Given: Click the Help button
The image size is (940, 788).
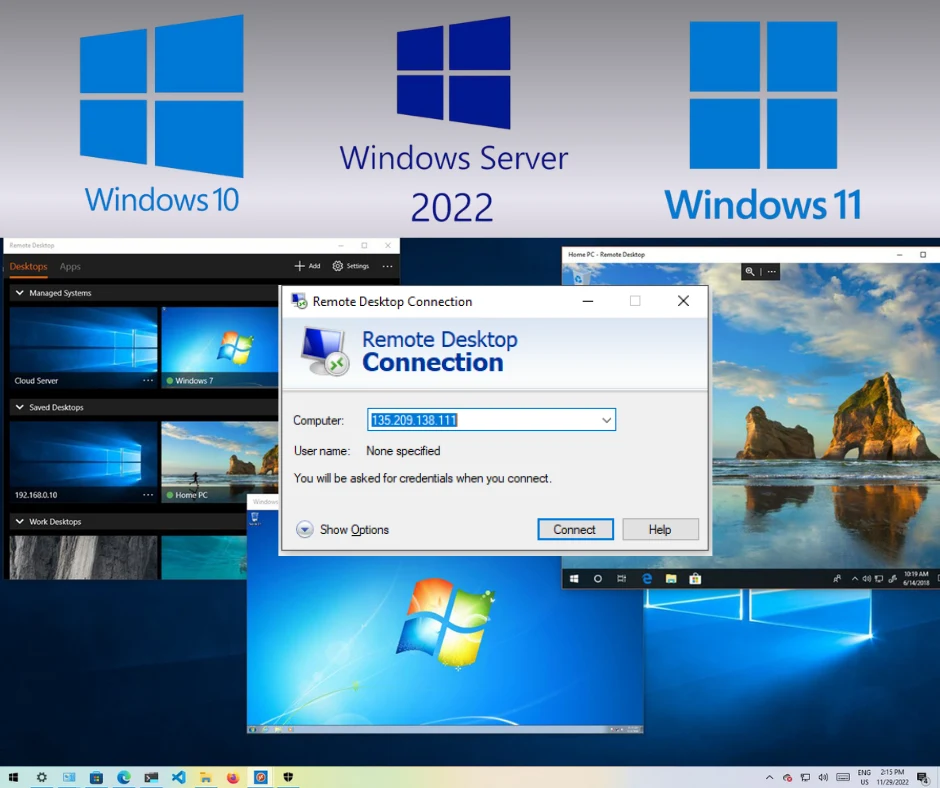Looking at the screenshot, I should (x=660, y=529).
